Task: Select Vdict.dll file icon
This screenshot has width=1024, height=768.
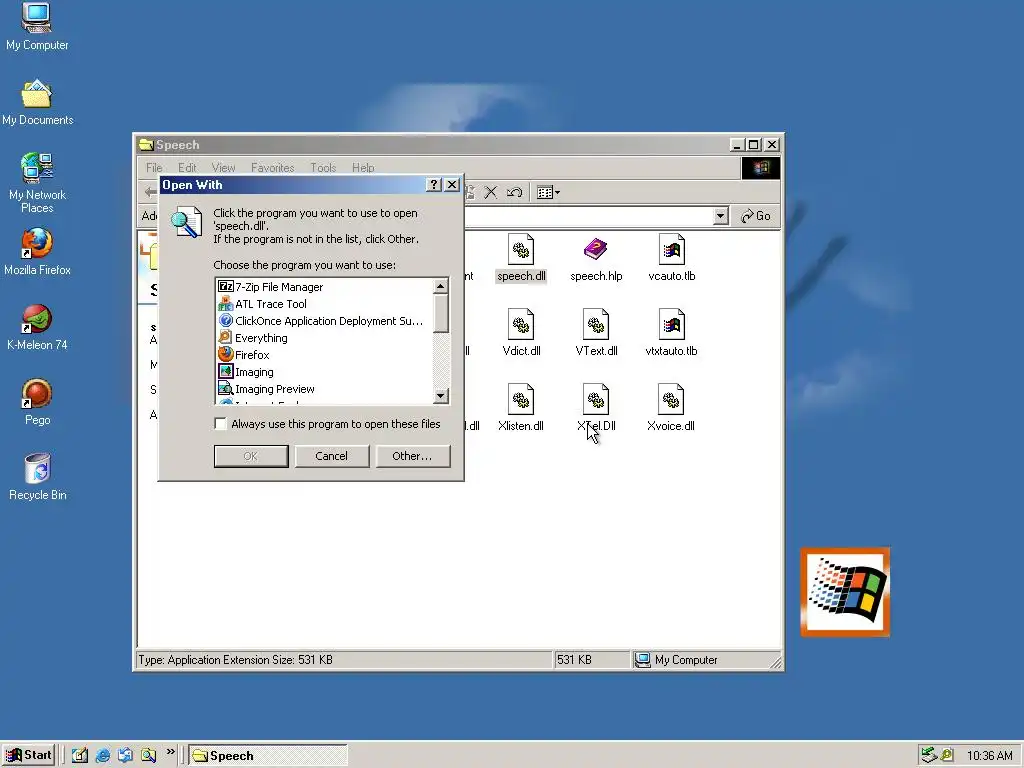Action: click(520, 332)
